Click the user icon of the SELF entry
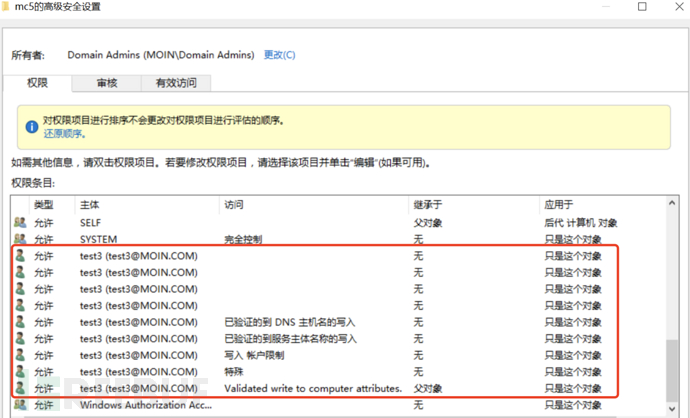This screenshot has height=418, width=690. pos(20,222)
